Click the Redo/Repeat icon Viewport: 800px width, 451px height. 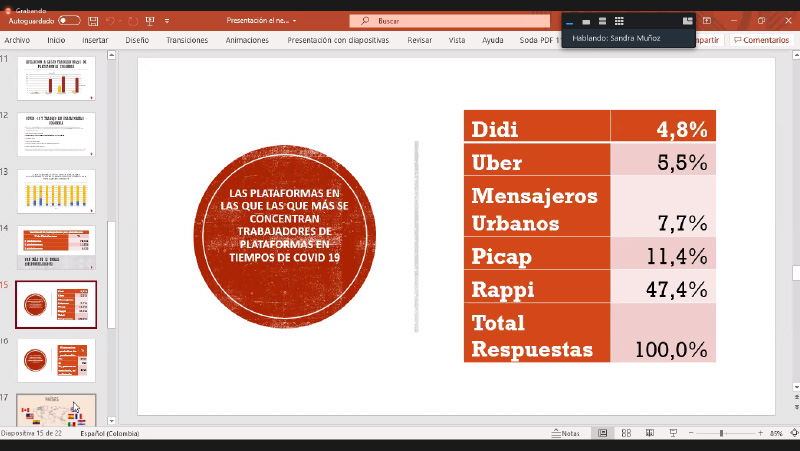133,21
